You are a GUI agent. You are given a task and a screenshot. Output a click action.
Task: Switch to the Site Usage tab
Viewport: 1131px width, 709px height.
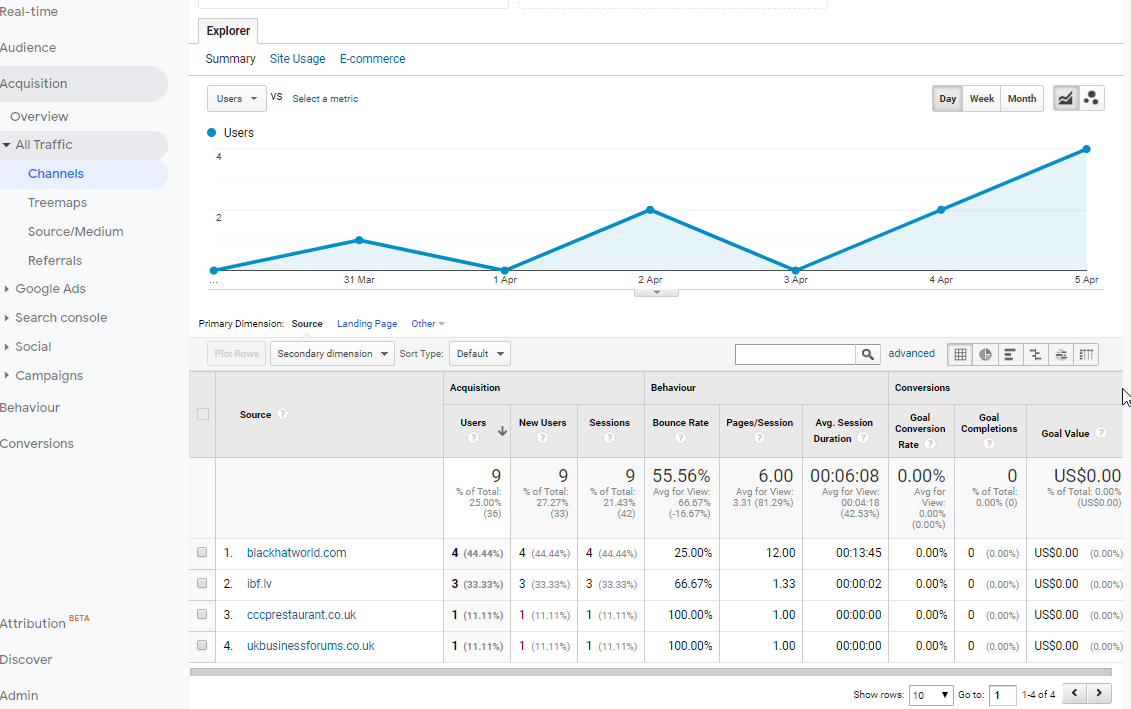point(297,59)
